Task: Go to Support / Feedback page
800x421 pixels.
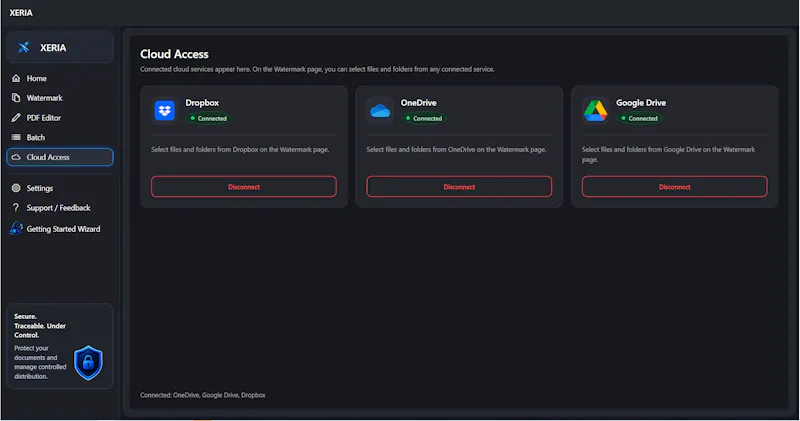Action: coord(58,208)
